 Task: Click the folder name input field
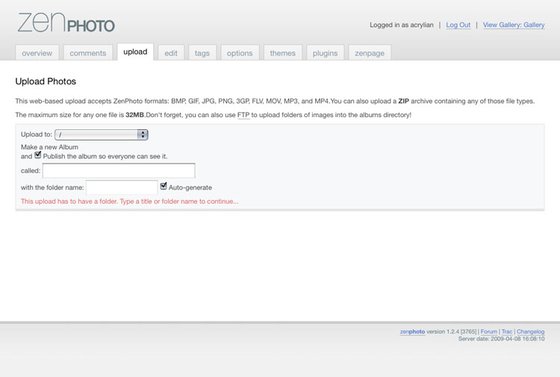(x=122, y=187)
